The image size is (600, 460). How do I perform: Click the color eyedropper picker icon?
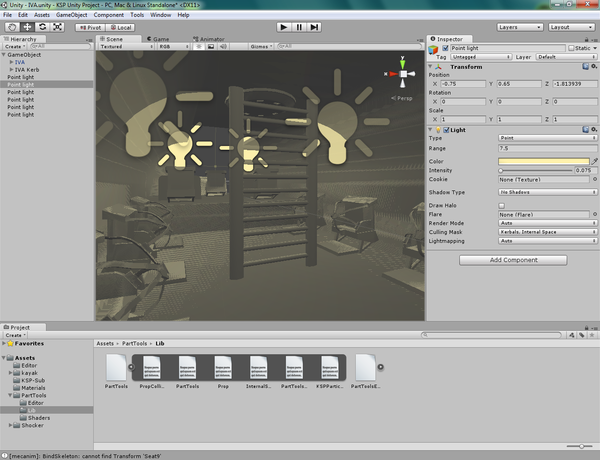(x=594, y=160)
